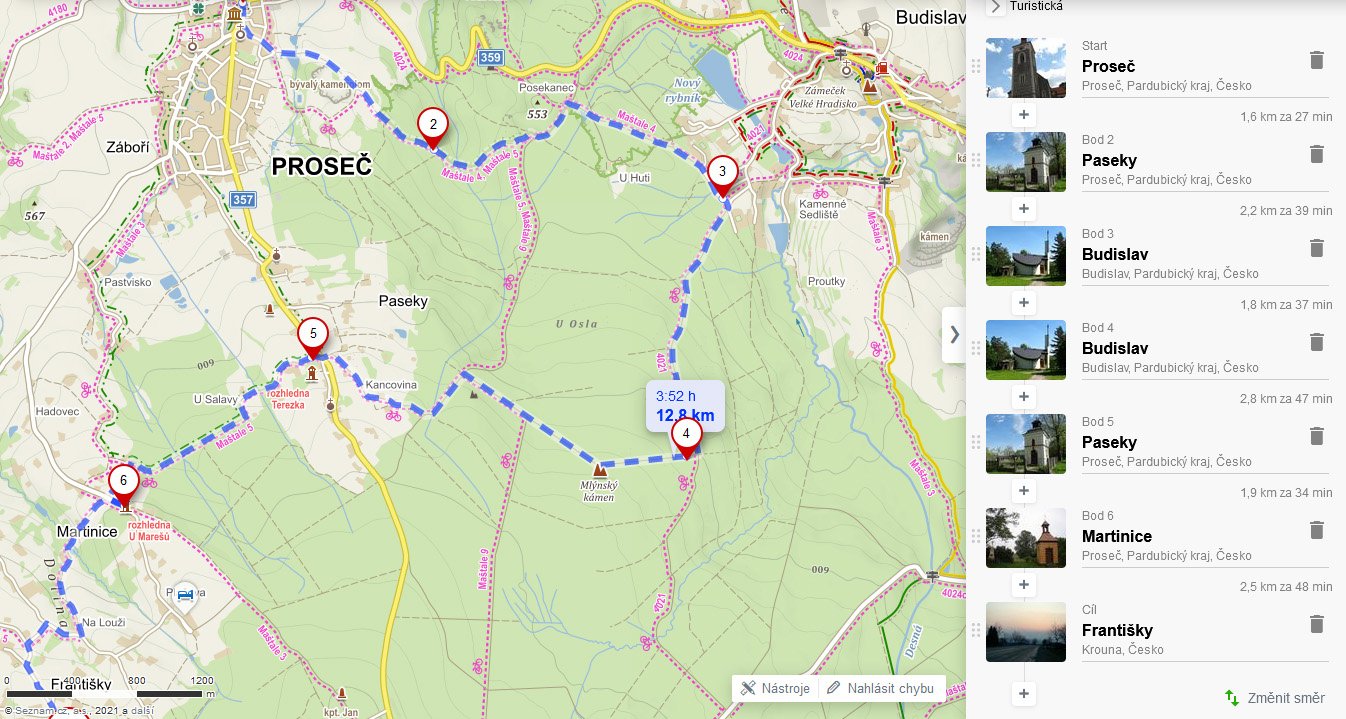Click the Martinice waypoint thumbnail photo
This screenshot has width=1346, height=719.
tap(1025, 538)
